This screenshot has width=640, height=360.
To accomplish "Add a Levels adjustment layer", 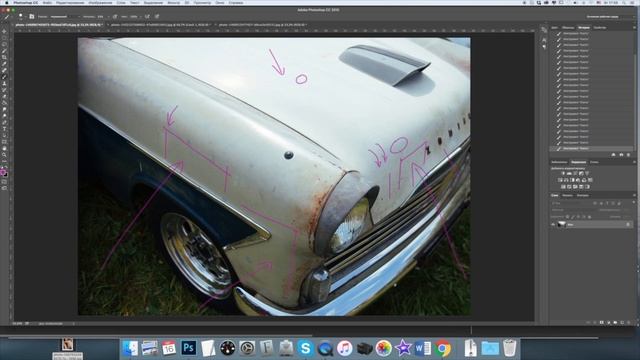I will (x=569, y=173).
